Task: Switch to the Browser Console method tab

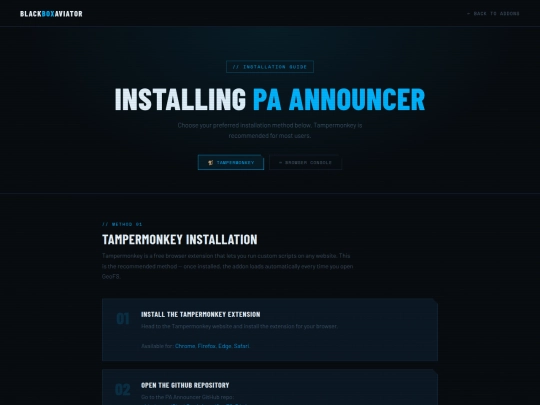Action: tap(305, 163)
